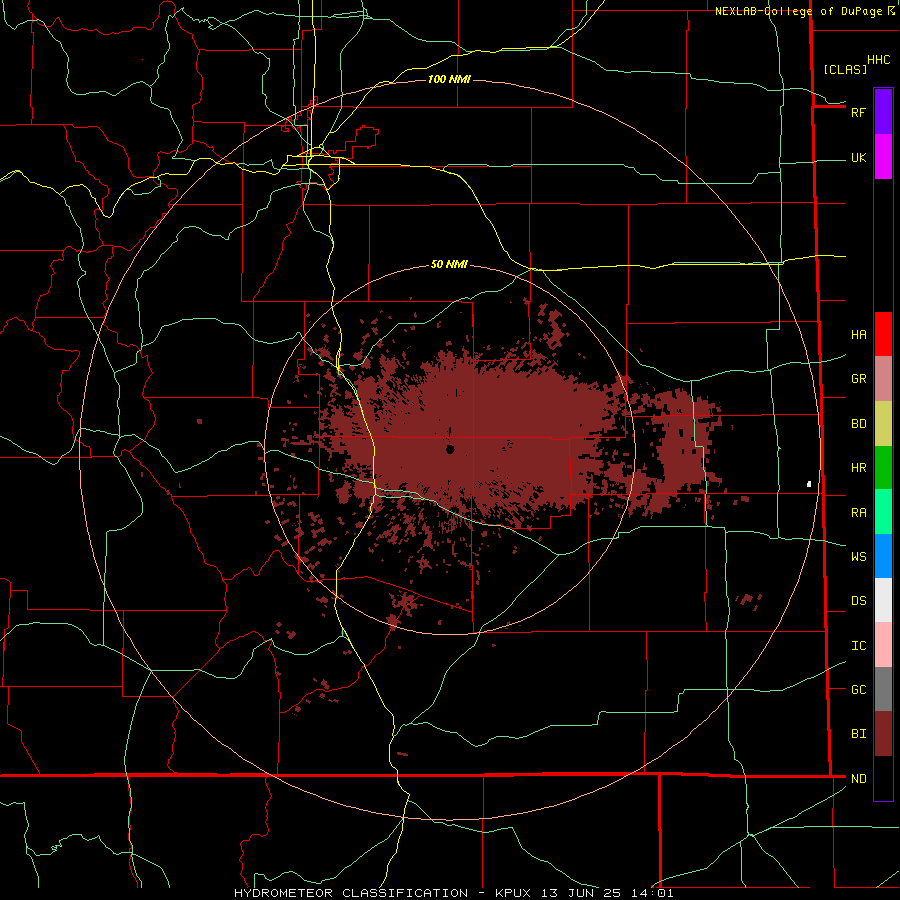Pick the mint RA rain color swatch
Image resolution: width=900 pixels, height=900 pixels.
point(883,512)
